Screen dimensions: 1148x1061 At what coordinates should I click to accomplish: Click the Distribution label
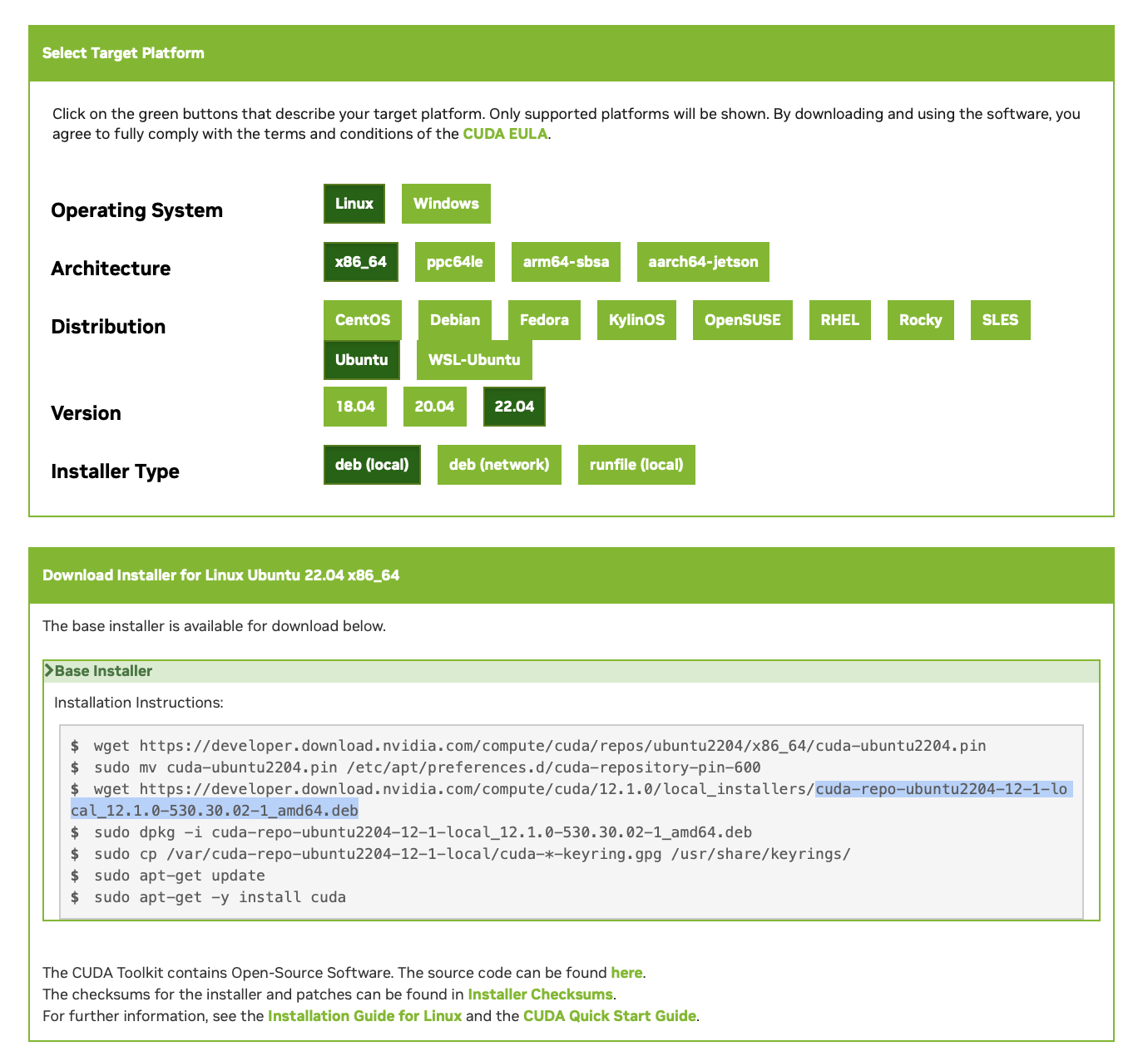(108, 327)
